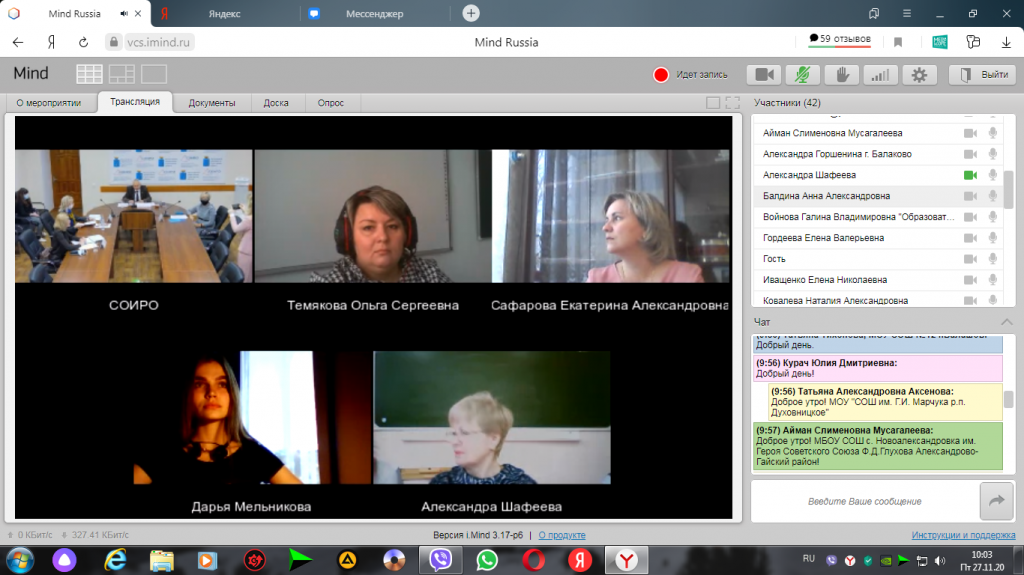The width and height of the screenshot is (1024, 575).
Task: Click the Выйти button to leave
Action: click(982, 75)
